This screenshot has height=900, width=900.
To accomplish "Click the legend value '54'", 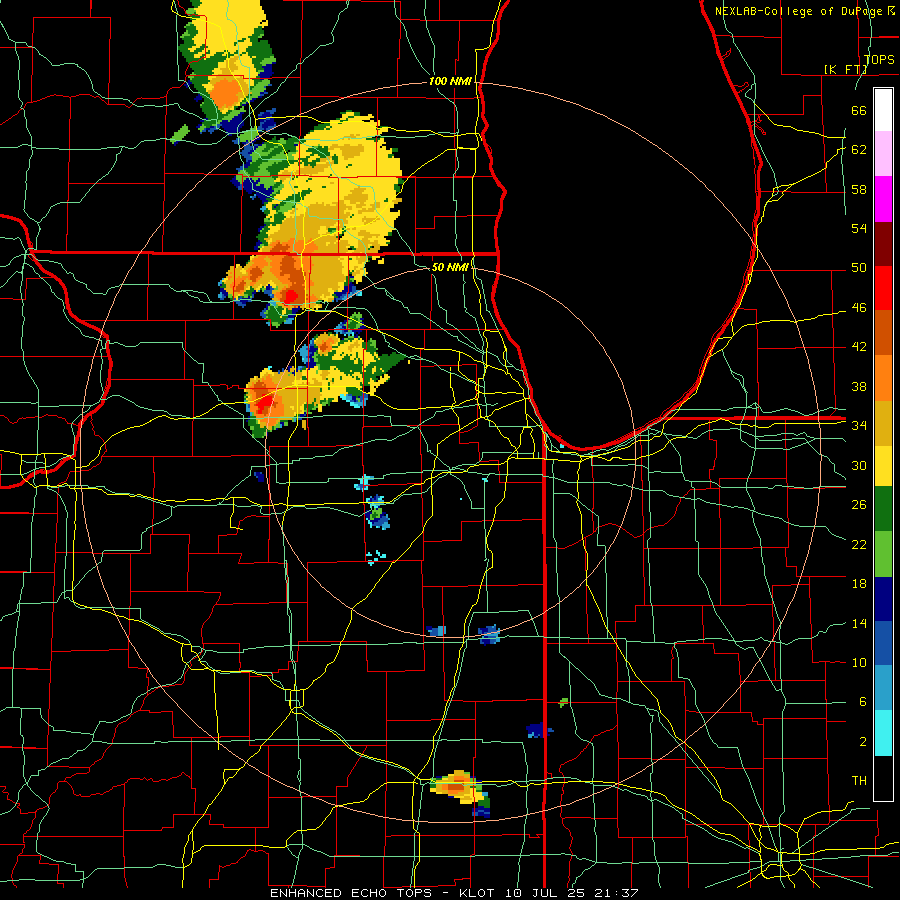I will (x=859, y=228).
